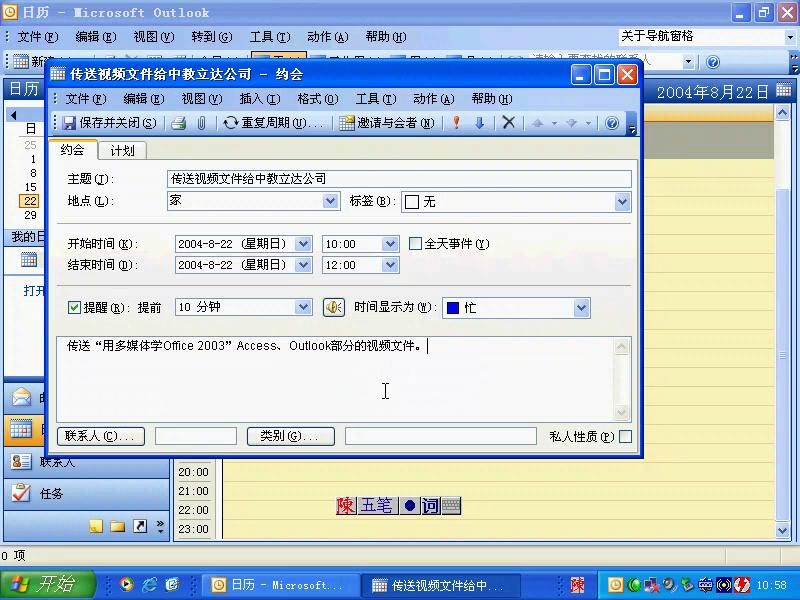800x600 pixels.
Task: Switch to 日历 Microsoft Outlook taskbar button
Action: point(280,585)
